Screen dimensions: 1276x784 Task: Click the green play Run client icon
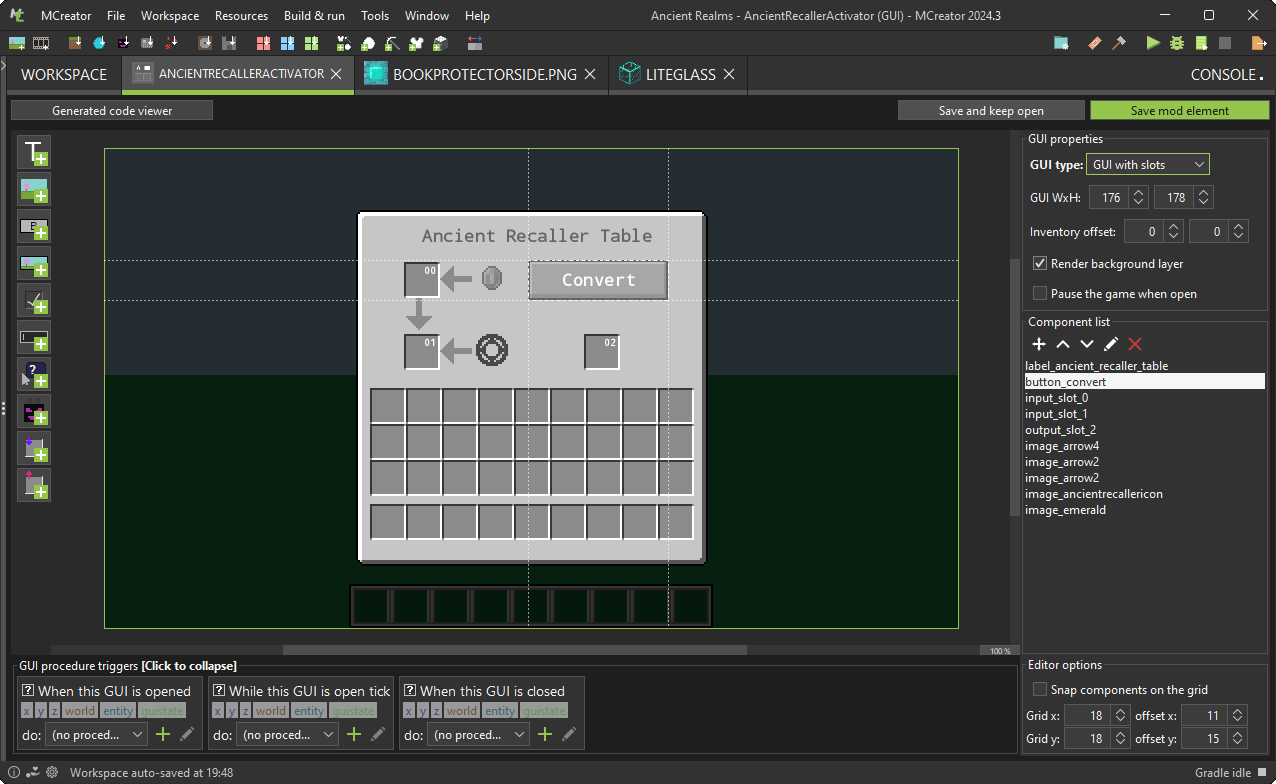coord(1153,43)
